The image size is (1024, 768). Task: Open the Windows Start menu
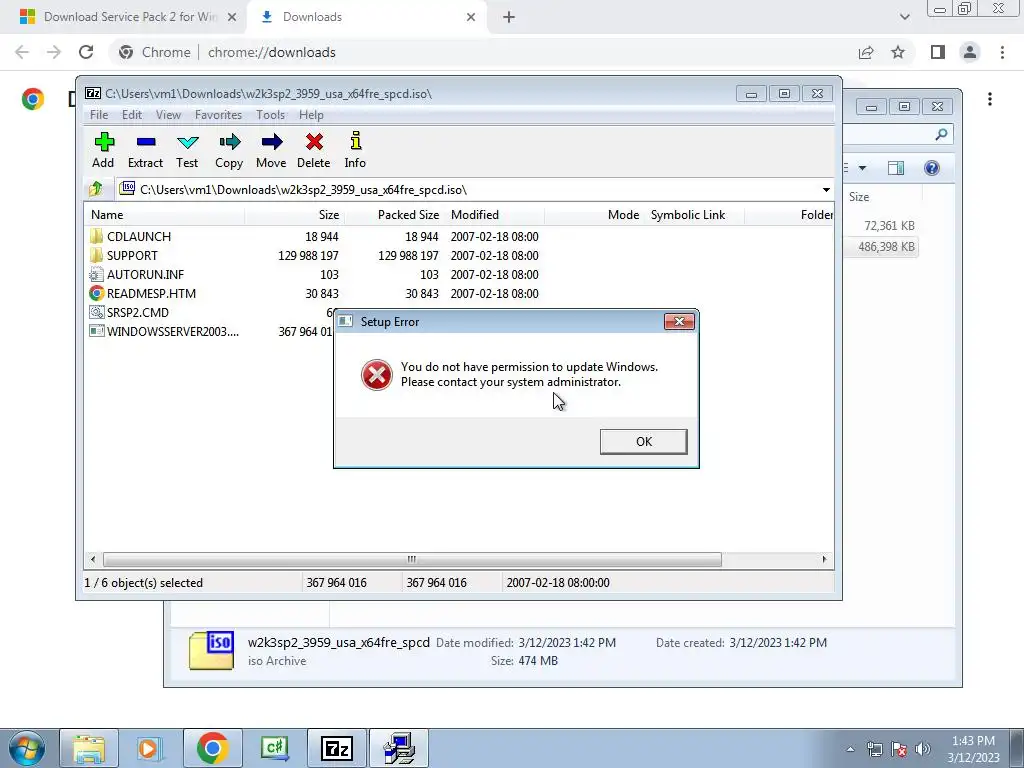(26, 748)
